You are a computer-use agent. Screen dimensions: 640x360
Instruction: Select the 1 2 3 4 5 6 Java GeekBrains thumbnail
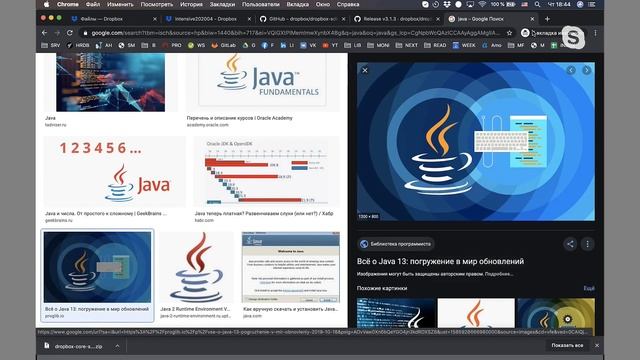click(115, 172)
